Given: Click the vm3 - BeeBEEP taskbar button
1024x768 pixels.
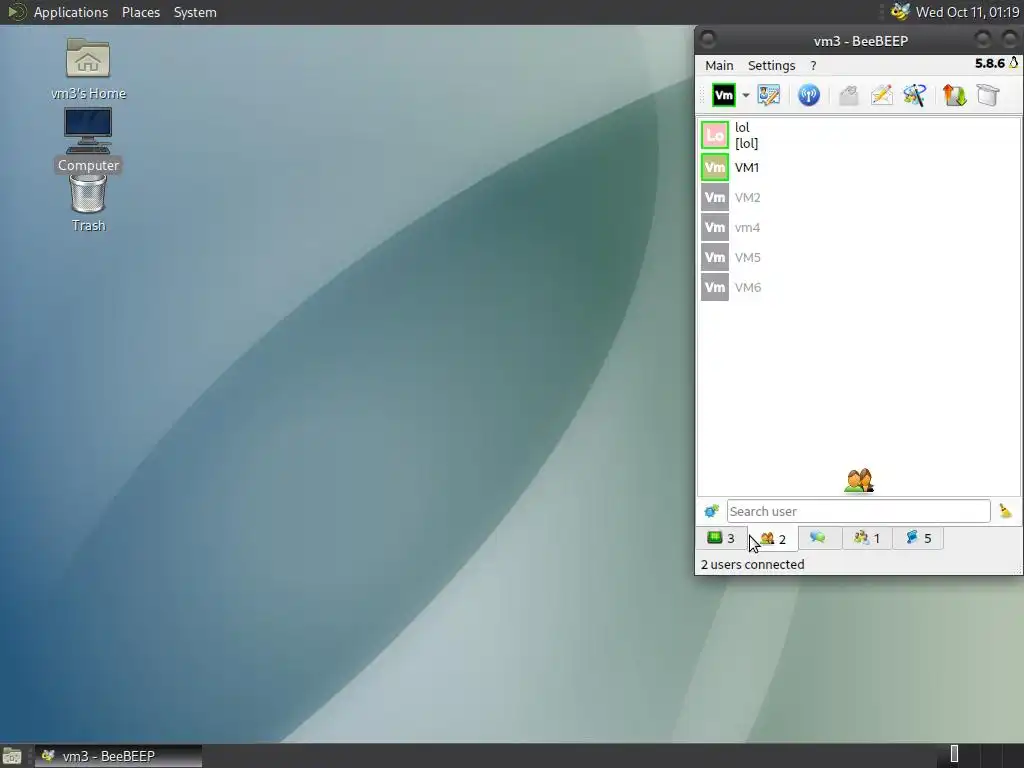Looking at the screenshot, I should 118,756.
